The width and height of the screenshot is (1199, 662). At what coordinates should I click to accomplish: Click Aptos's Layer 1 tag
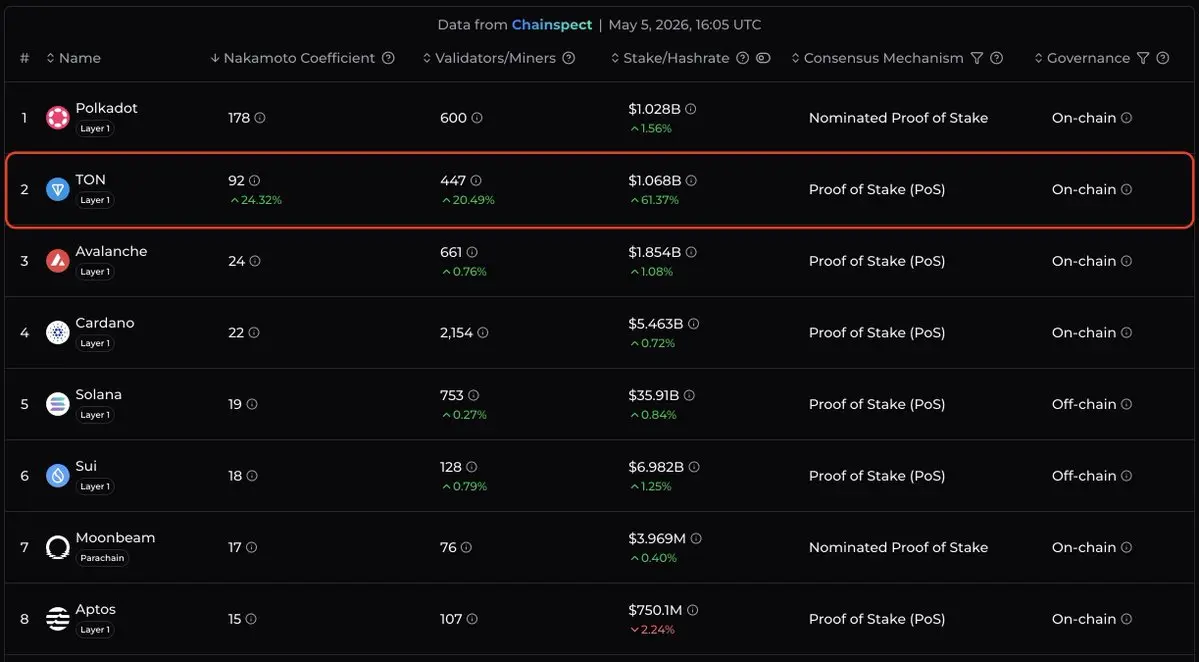pos(95,630)
